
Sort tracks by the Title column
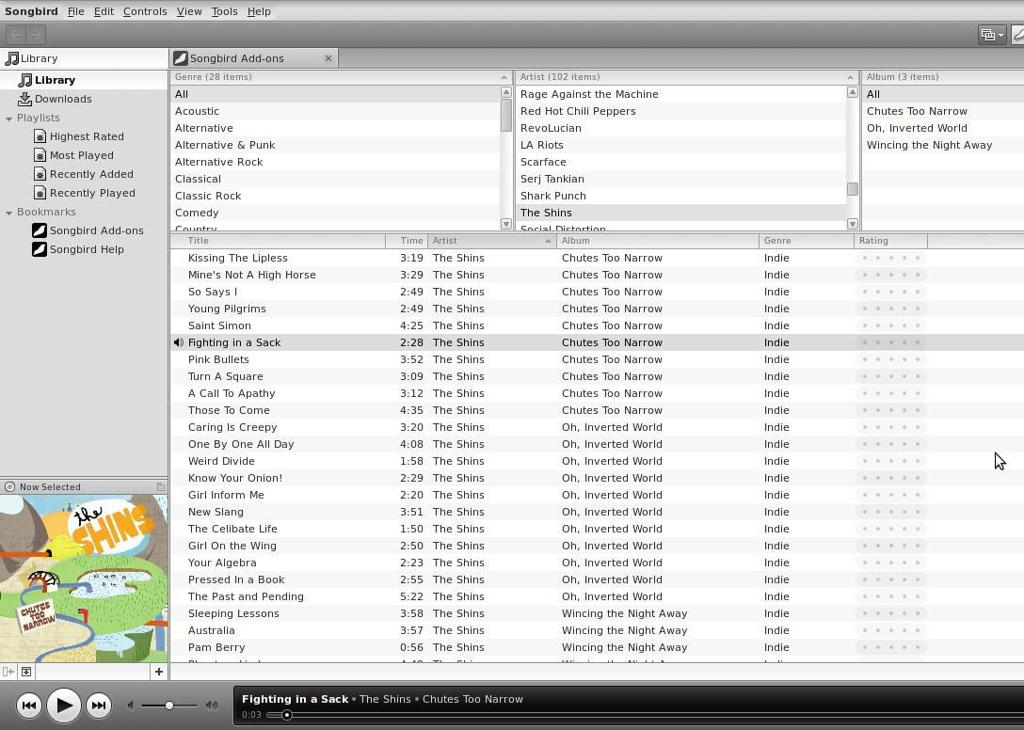pyautogui.click(x=278, y=240)
